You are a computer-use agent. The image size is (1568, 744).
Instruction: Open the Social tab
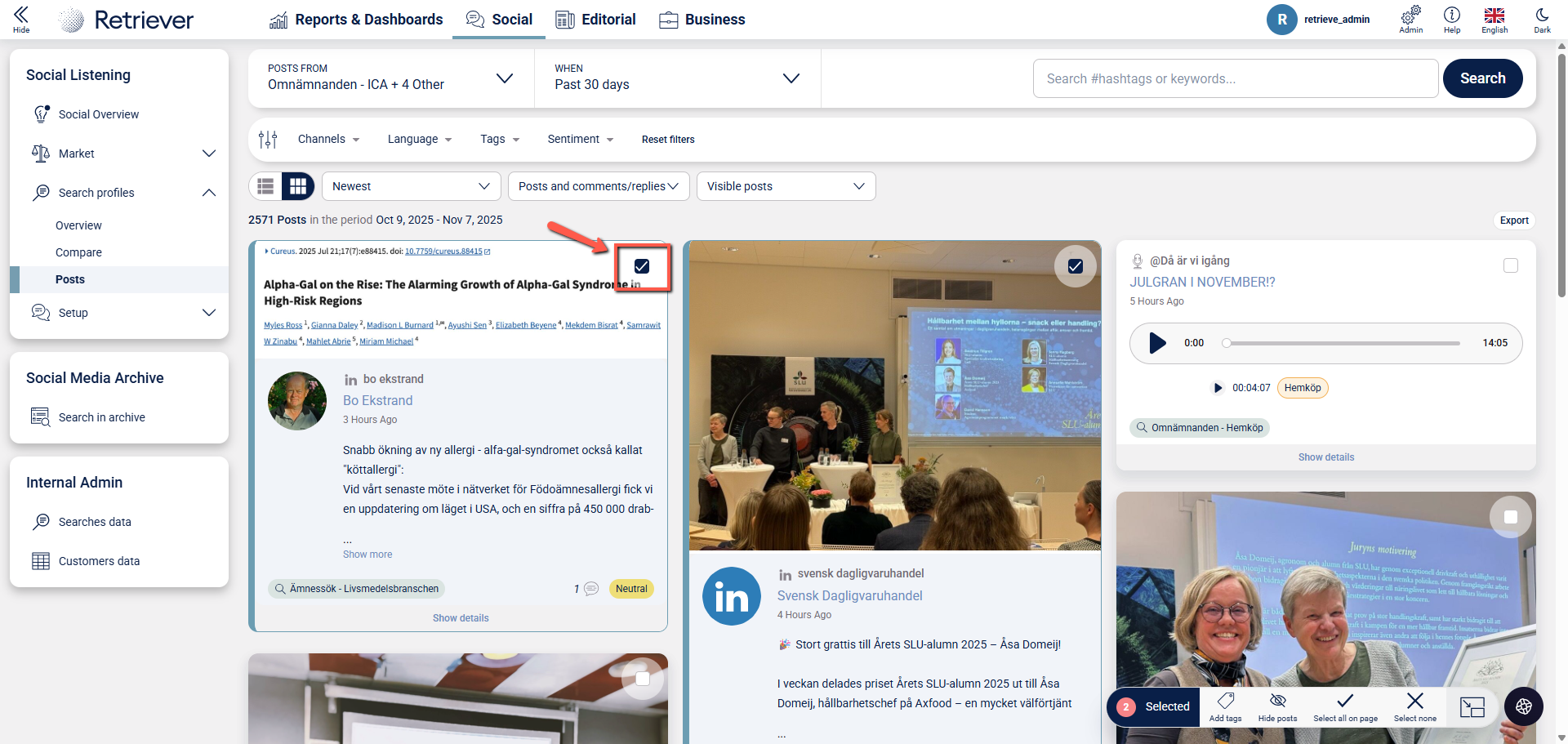[x=499, y=20]
